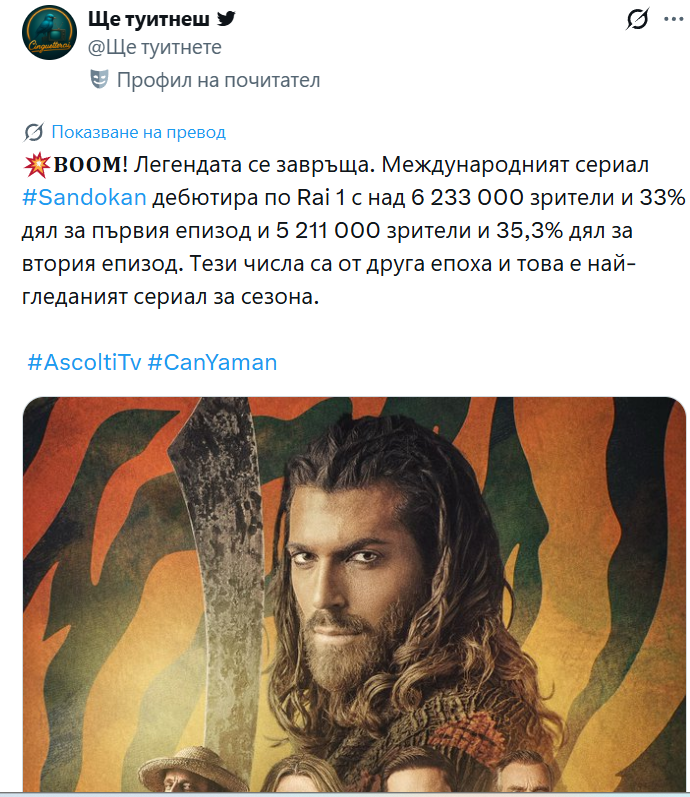
Task: Show translation via Показване на превод
Action: click(138, 132)
